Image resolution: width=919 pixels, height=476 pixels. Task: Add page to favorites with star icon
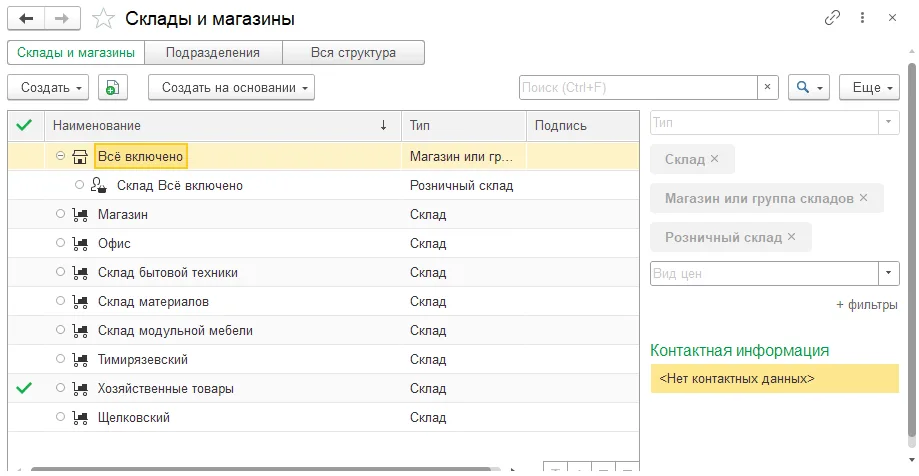(x=103, y=19)
